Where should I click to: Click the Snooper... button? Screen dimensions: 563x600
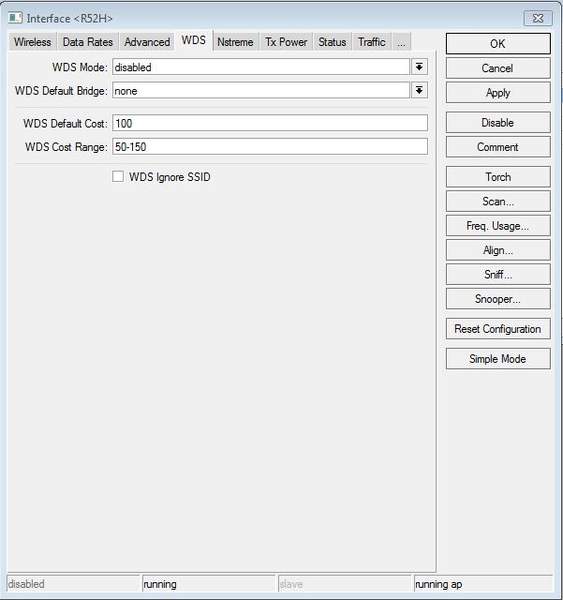pos(498,299)
